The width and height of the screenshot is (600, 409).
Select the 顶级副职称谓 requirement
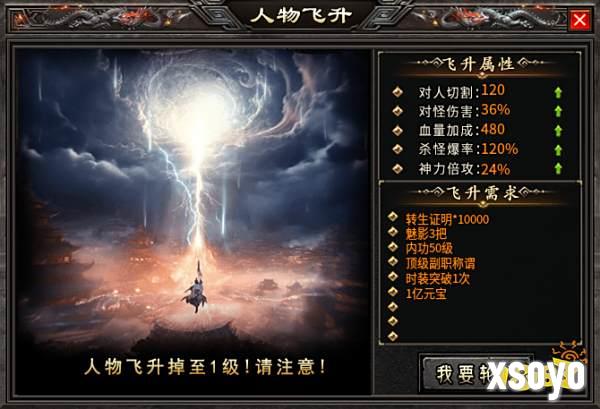point(440,264)
